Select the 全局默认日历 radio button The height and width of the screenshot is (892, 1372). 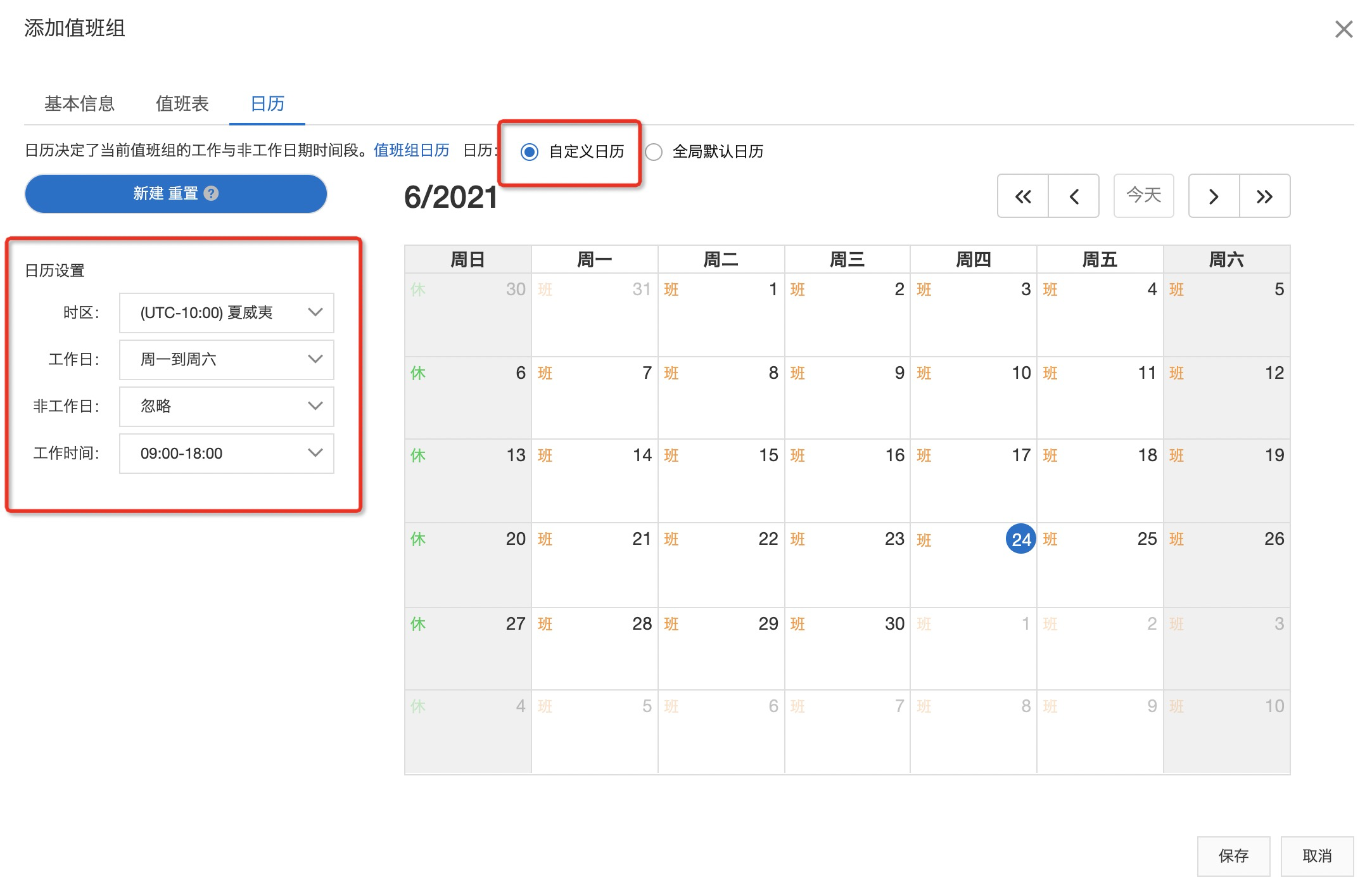pyautogui.click(x=654, y=152)
